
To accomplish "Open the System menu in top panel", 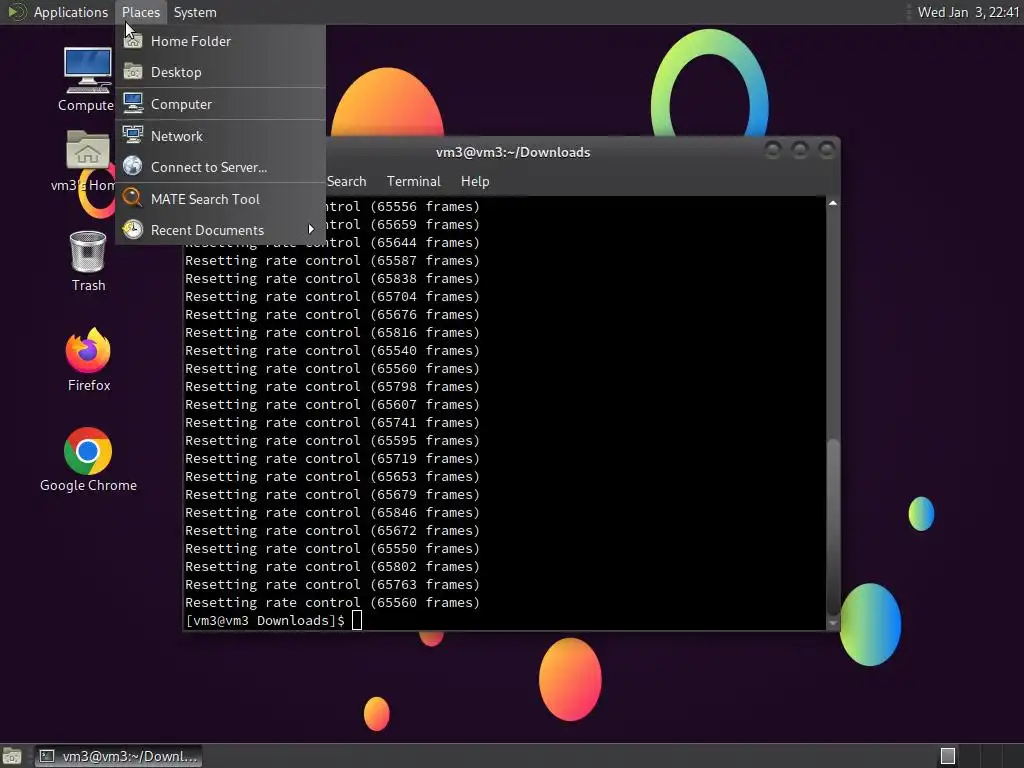I will (x=195, y=12).
